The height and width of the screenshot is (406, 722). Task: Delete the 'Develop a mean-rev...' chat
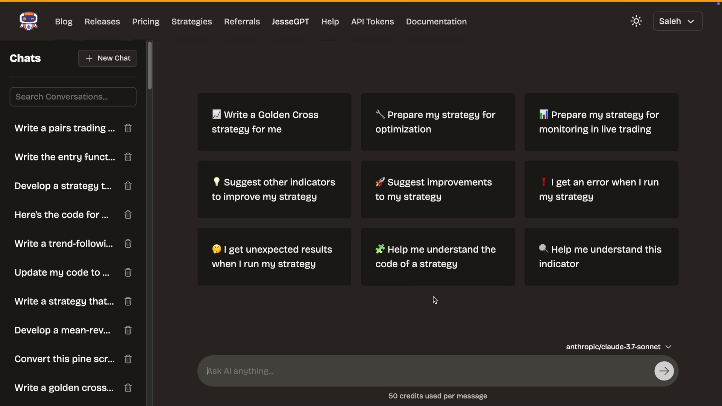128,330
